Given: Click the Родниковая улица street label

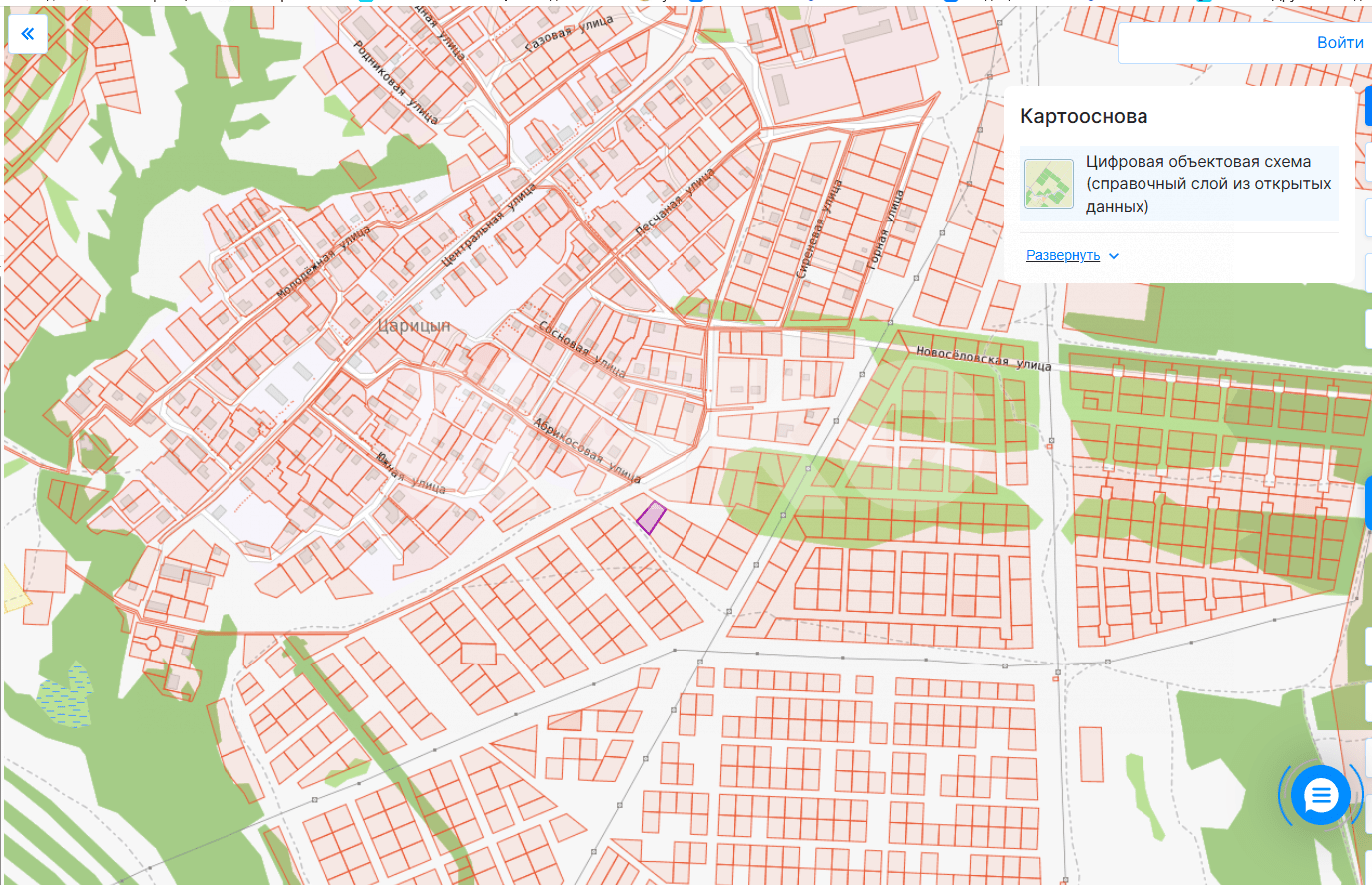Looking at the screenshot, I should (x=395, y=82).
